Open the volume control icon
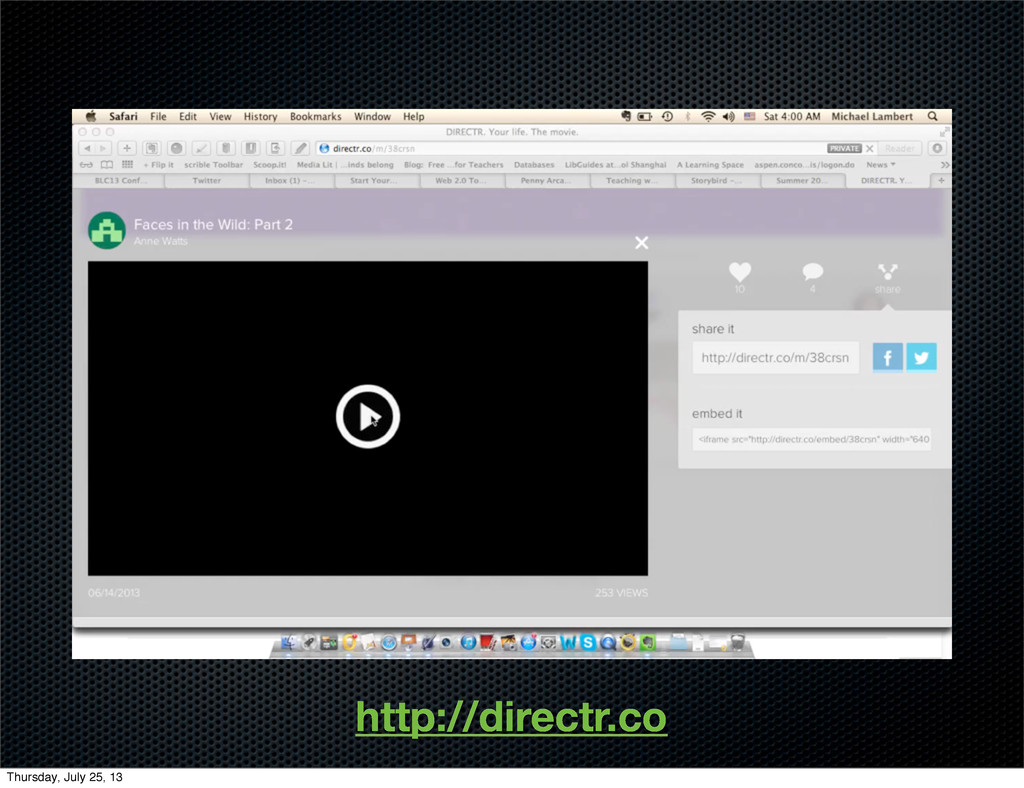Image resolution: width=1024 pixels, height=788 pixels. click(729, 116)
